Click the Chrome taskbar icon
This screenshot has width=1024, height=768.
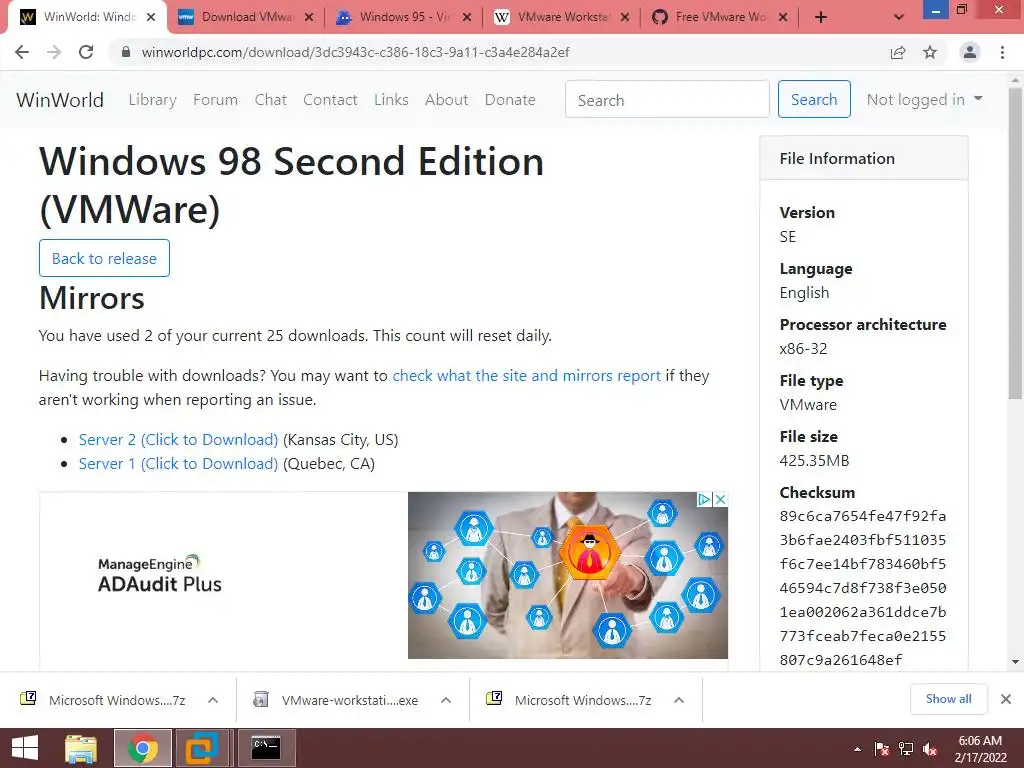[x=143, y=748]
